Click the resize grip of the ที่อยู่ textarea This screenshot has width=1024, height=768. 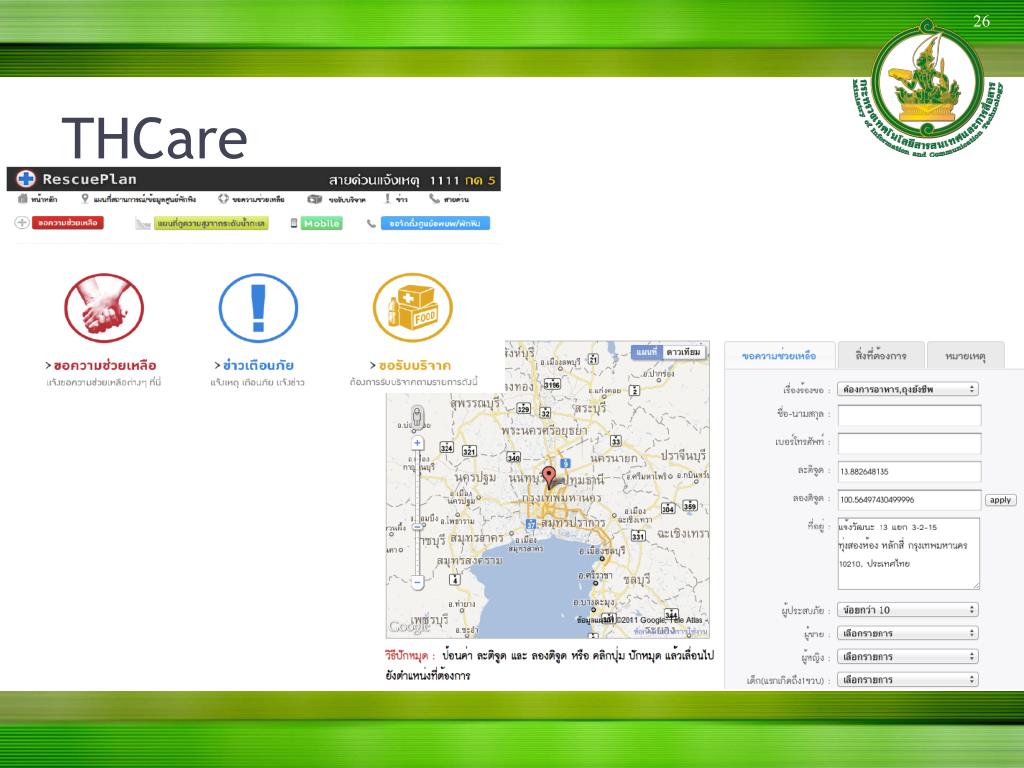point(976,585)
